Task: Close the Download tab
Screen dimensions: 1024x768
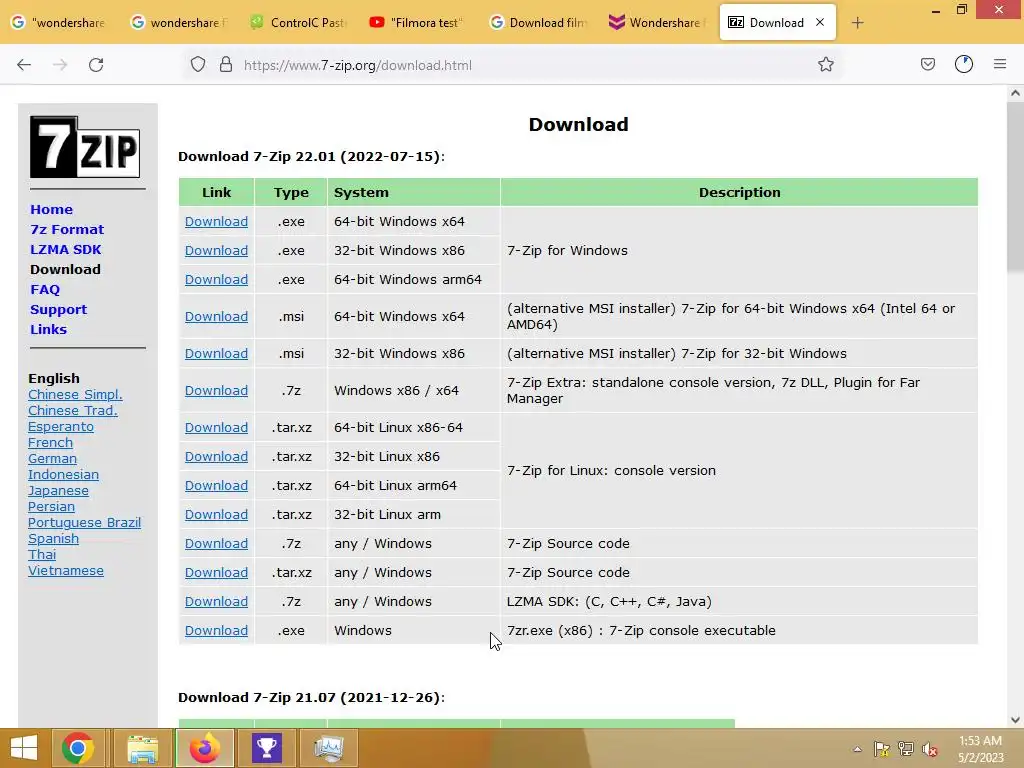Action: pyautogui.click(x=820, y=22)
